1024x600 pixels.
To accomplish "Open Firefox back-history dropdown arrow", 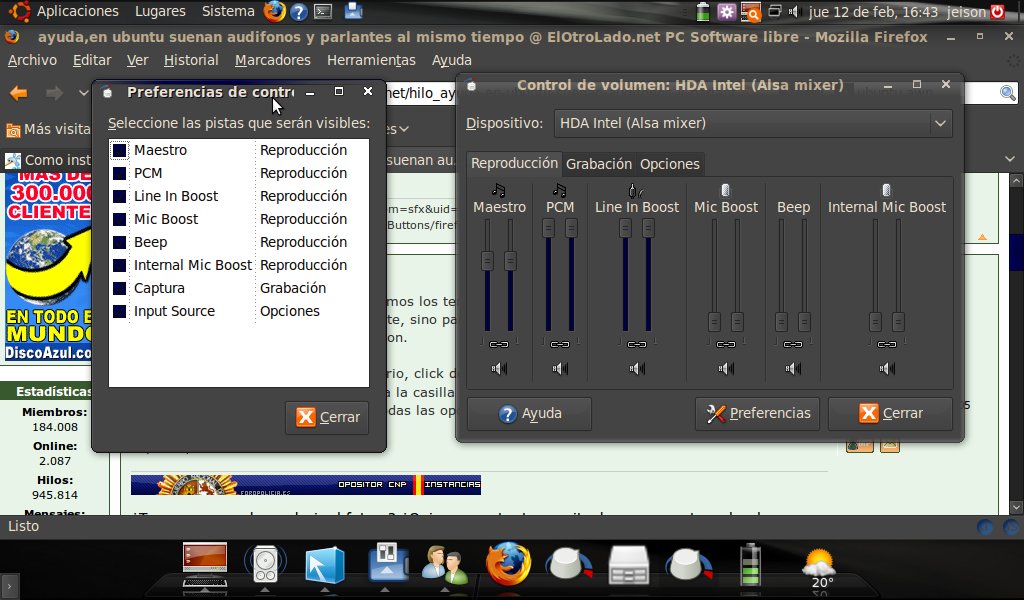I will (84, 93).
